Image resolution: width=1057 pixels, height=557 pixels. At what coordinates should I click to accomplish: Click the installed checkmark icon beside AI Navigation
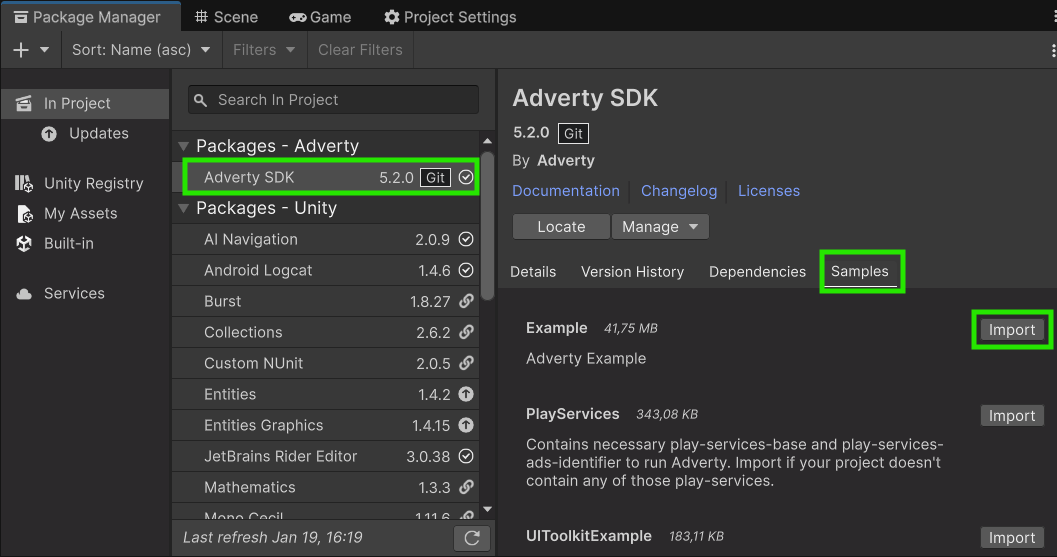[466, 239]
